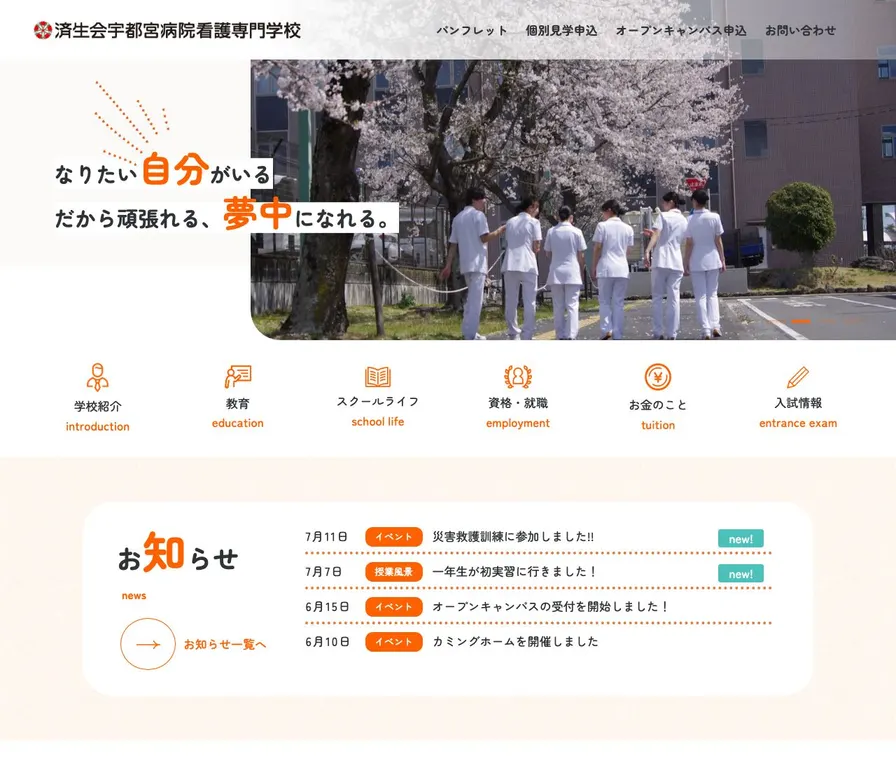Open the パンフレット menu item
This screenshot has width=896, height=770.
pos(472,31)
